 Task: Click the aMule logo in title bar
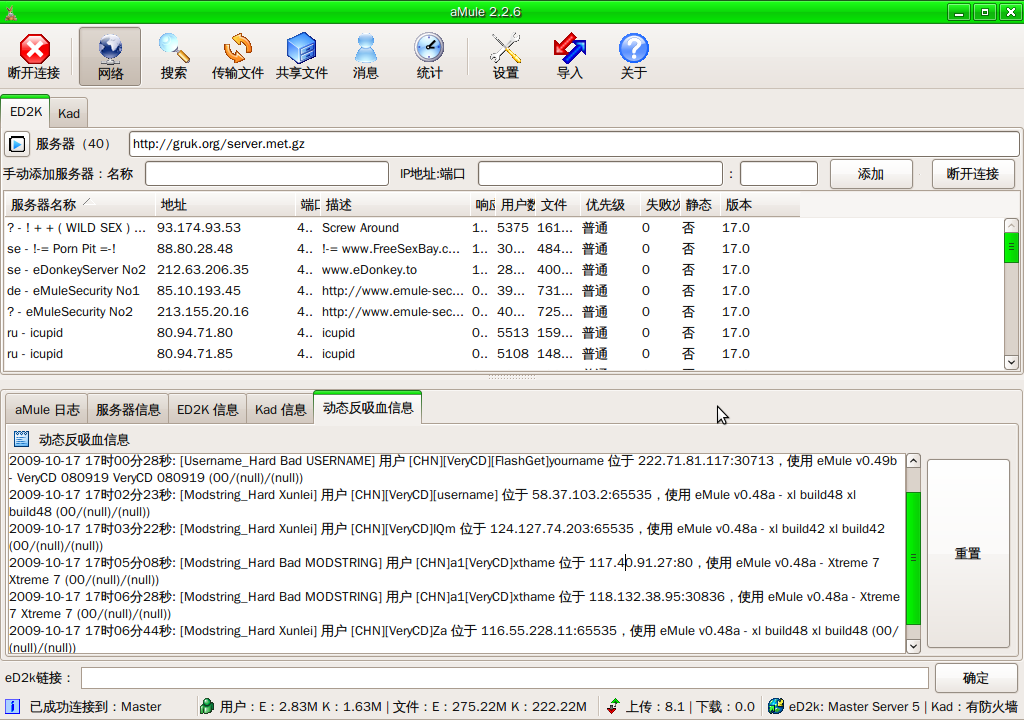[x=10, y=12]
